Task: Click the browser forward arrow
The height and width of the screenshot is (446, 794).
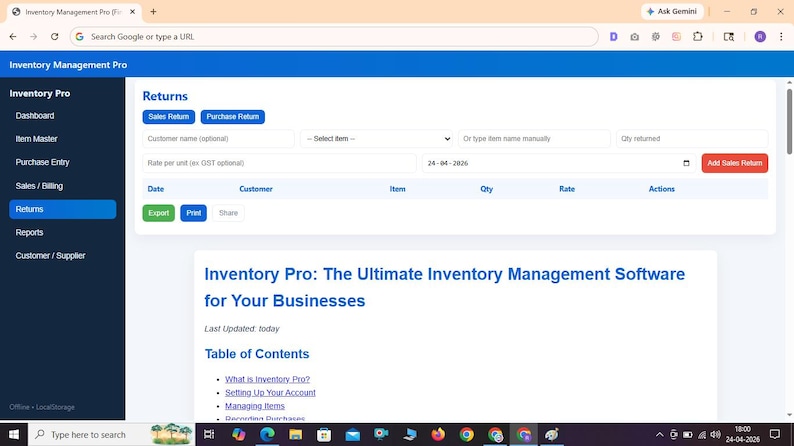Action: (x=33, y=36)
